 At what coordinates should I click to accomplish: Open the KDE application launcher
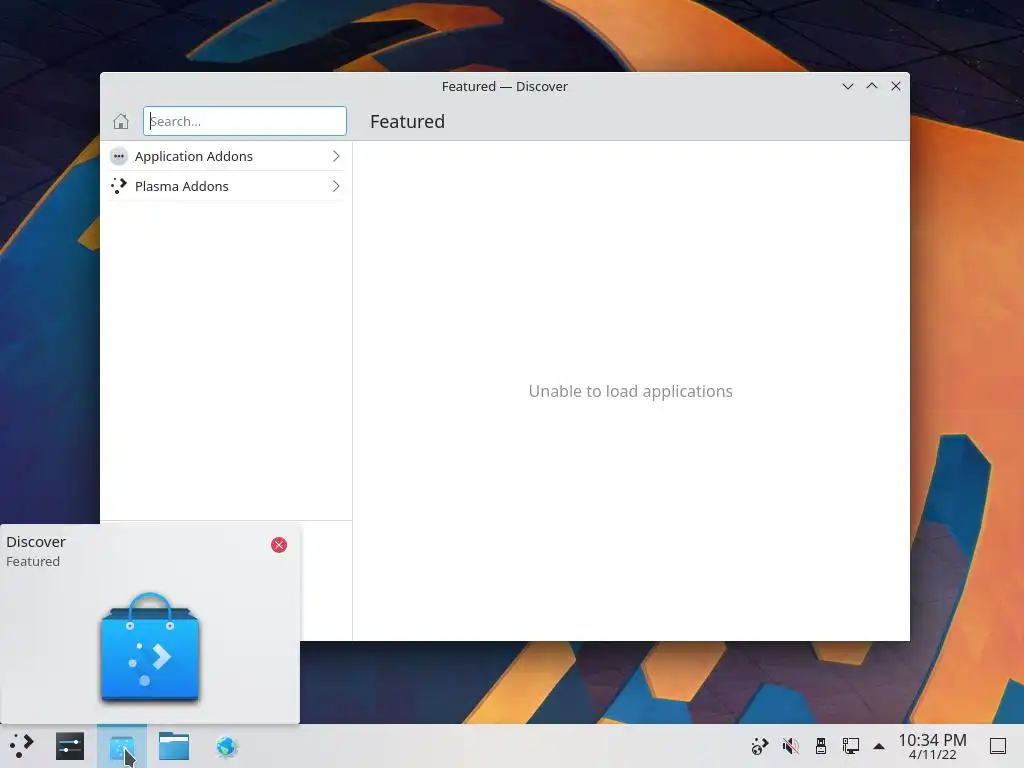[22, 746]
